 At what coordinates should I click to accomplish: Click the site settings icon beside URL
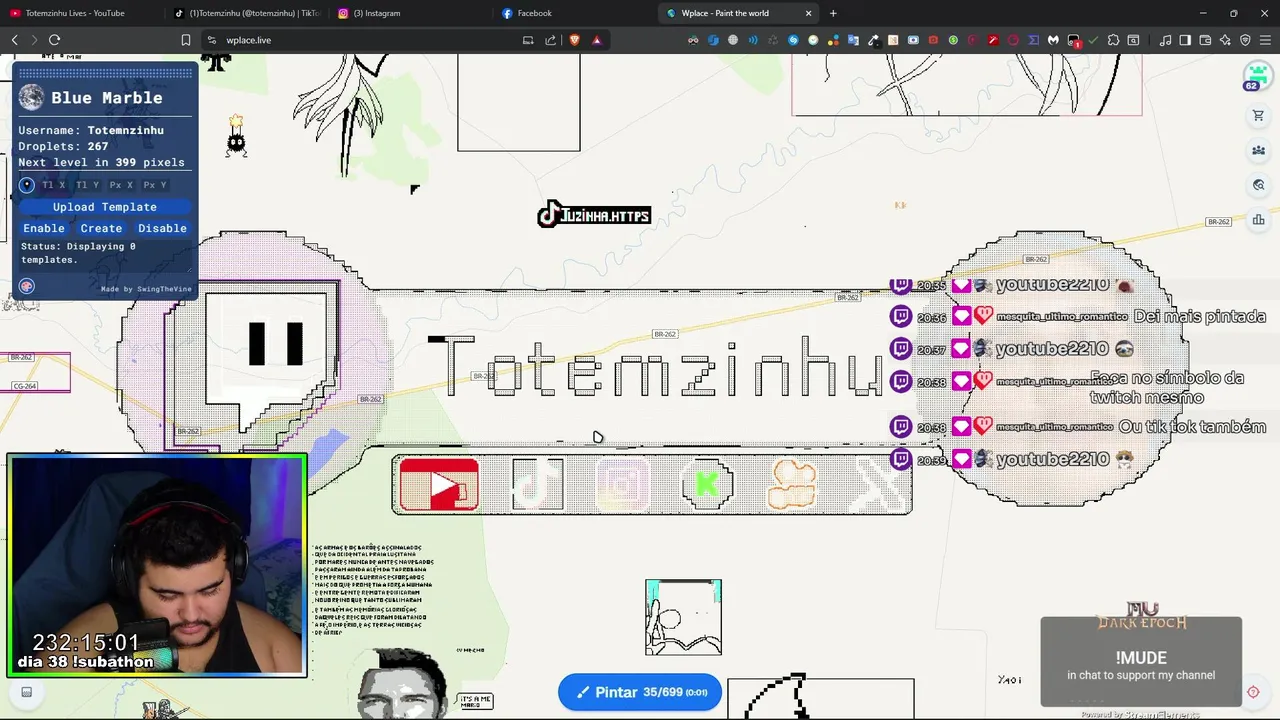point(211,40)
